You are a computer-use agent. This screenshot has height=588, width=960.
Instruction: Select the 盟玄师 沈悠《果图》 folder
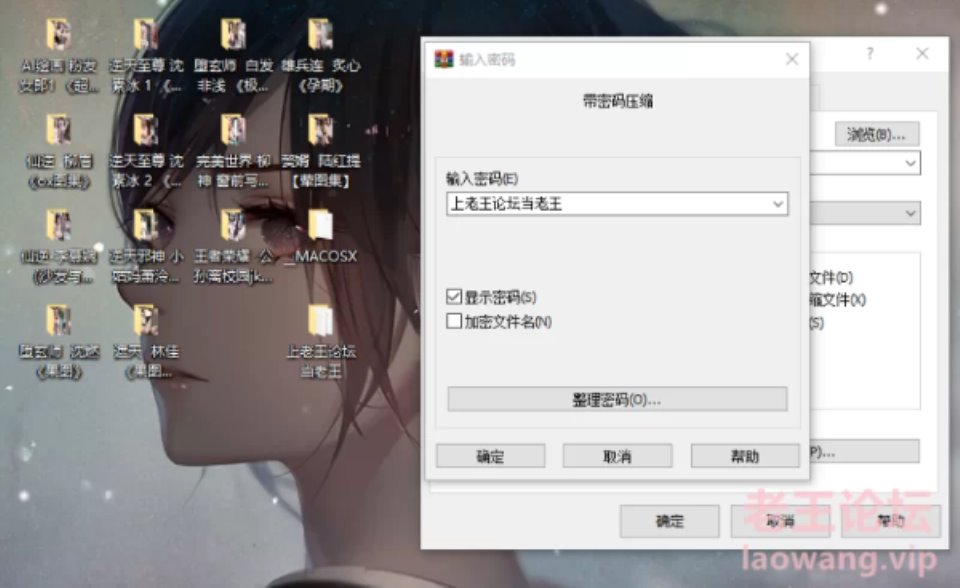coord(59,342)
